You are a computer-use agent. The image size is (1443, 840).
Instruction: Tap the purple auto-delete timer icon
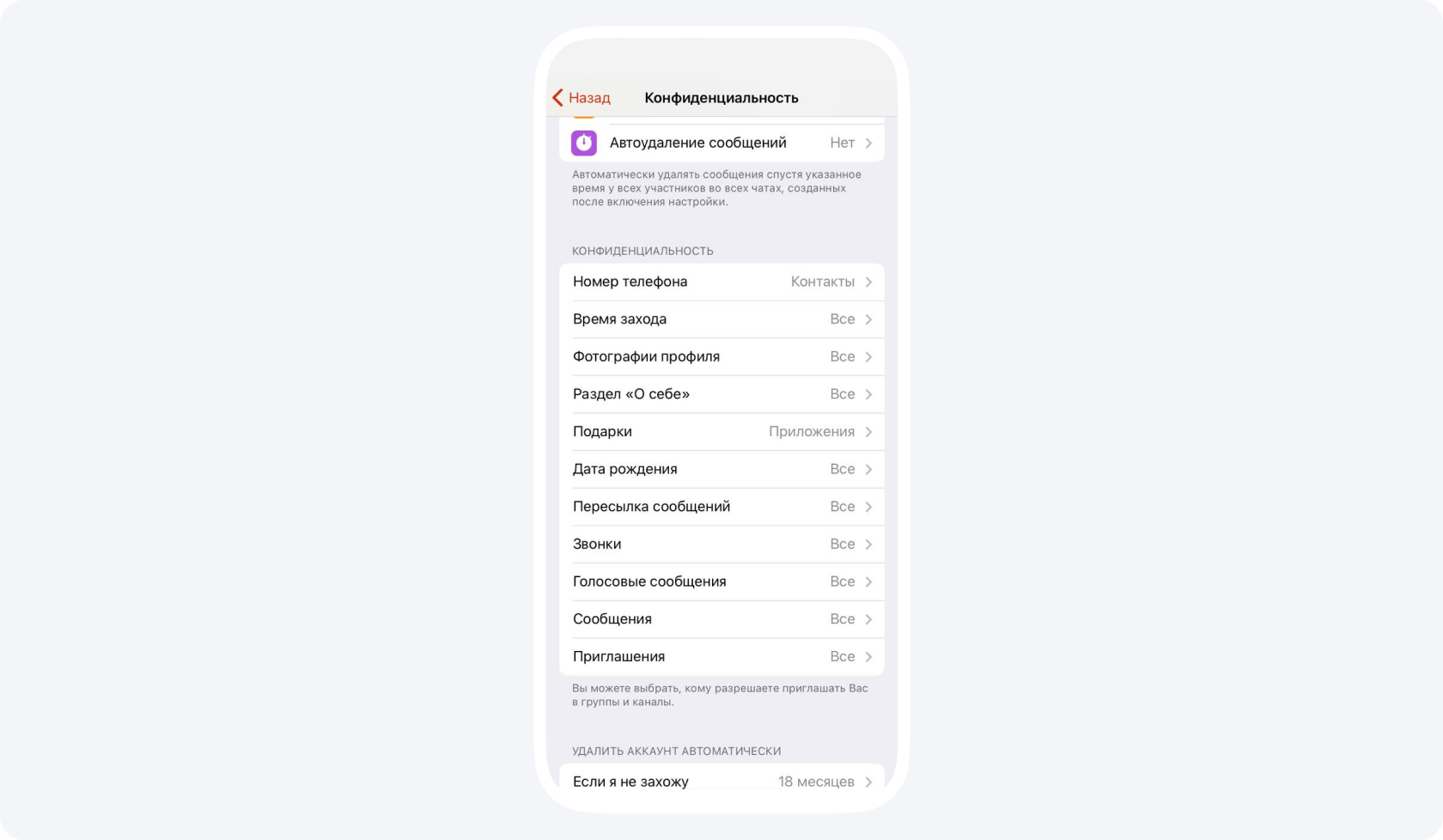coord(584,143)
